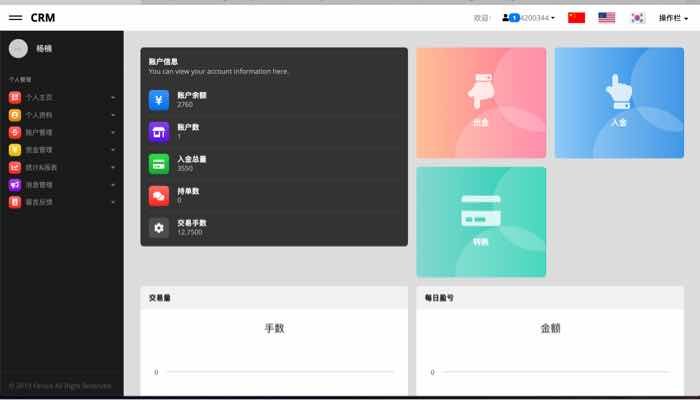
Task: Open the pink 出金 withdrawal card
Action: click(481, 103)
